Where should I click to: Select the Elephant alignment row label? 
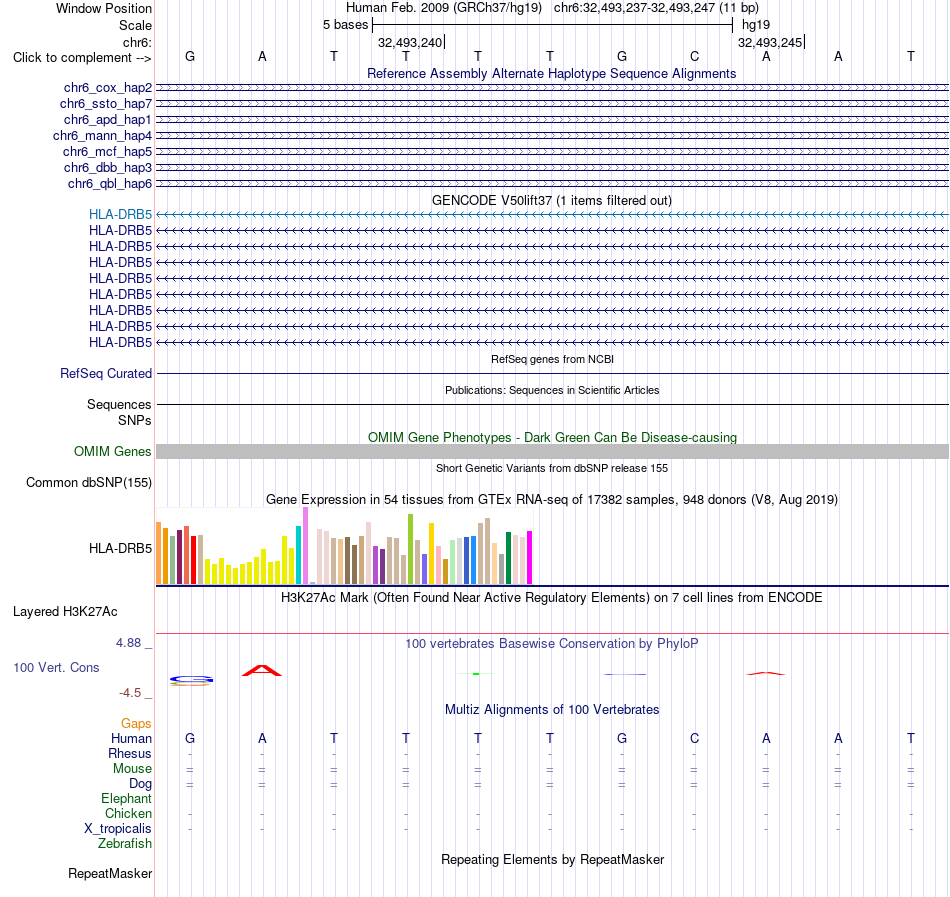[126, 799]
